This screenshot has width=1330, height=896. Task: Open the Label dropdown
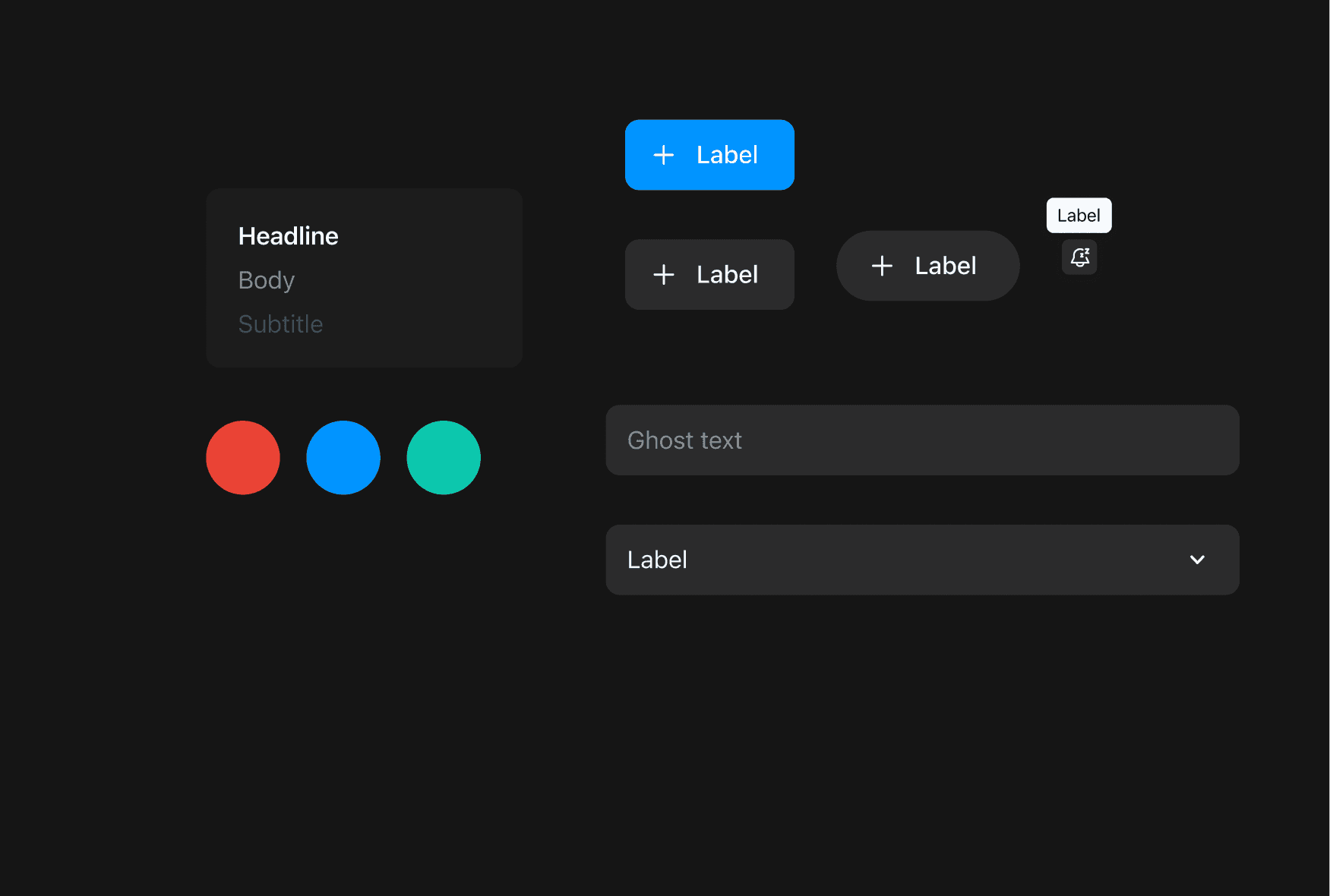click(922, 560)
